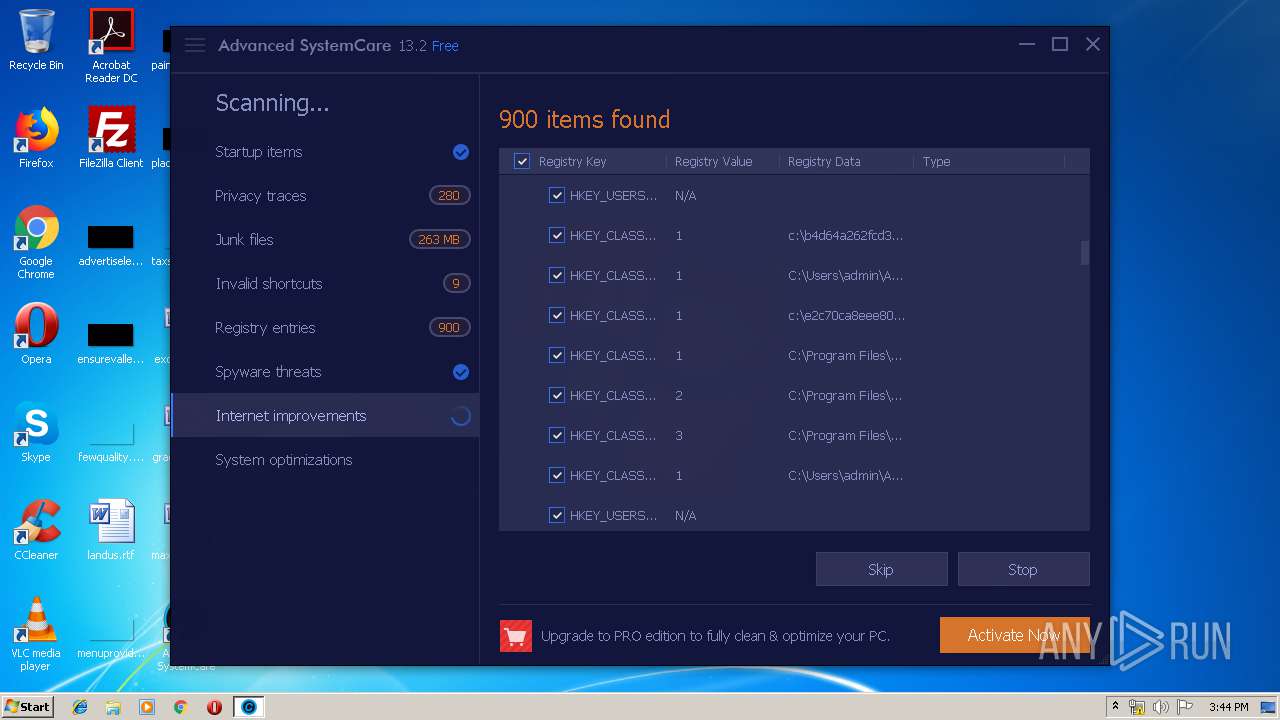
Task: Click Upgrade to PRO edition text link
Action: (x=715, y=636)
